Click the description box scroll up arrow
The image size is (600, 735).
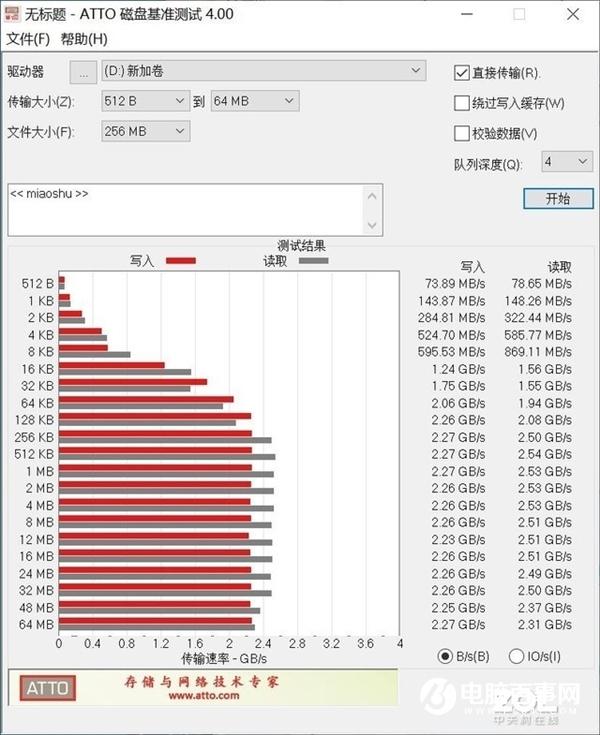coord(372,196)
